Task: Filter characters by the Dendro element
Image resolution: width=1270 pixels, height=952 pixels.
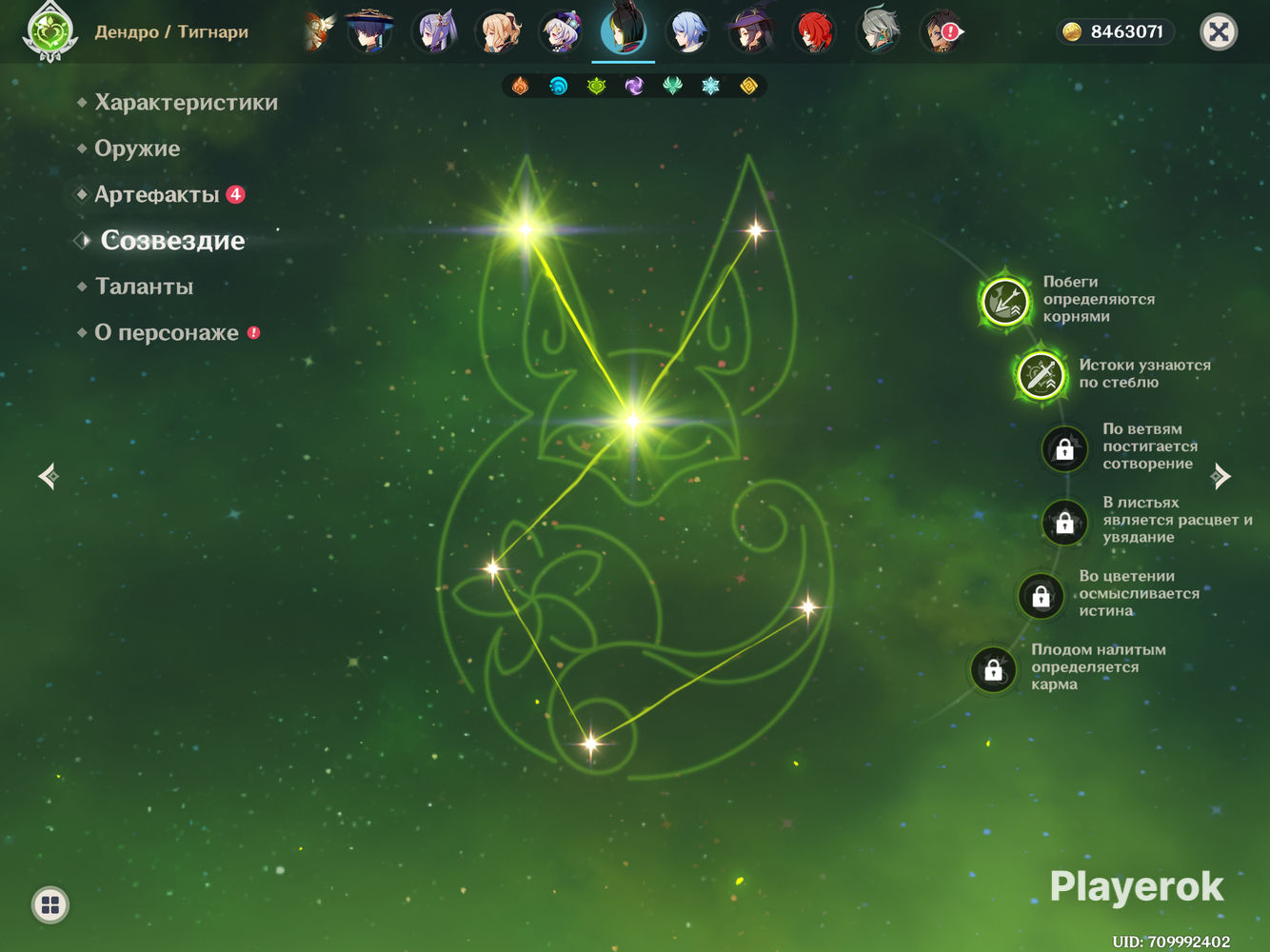Action: pyautogui.click(x=597, y=87)
